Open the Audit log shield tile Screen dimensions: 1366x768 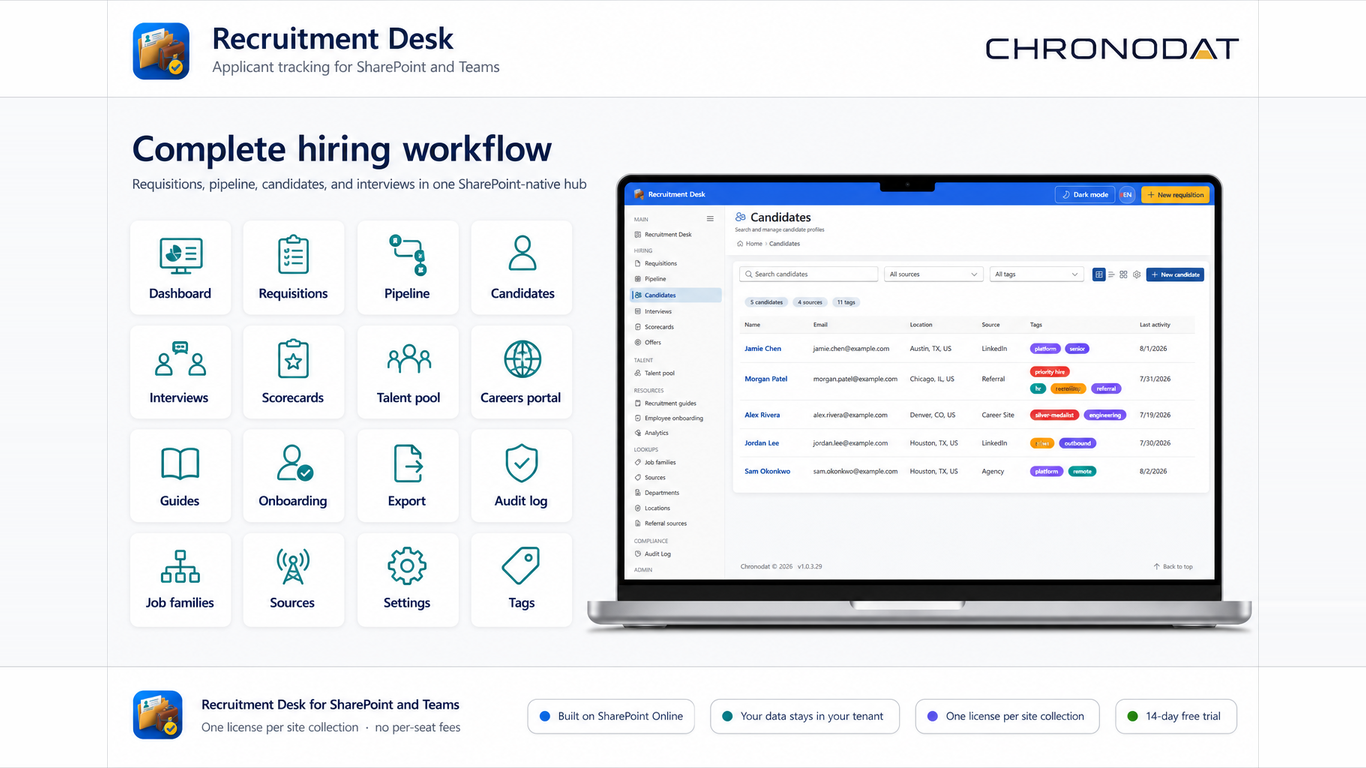coord(522,476)
